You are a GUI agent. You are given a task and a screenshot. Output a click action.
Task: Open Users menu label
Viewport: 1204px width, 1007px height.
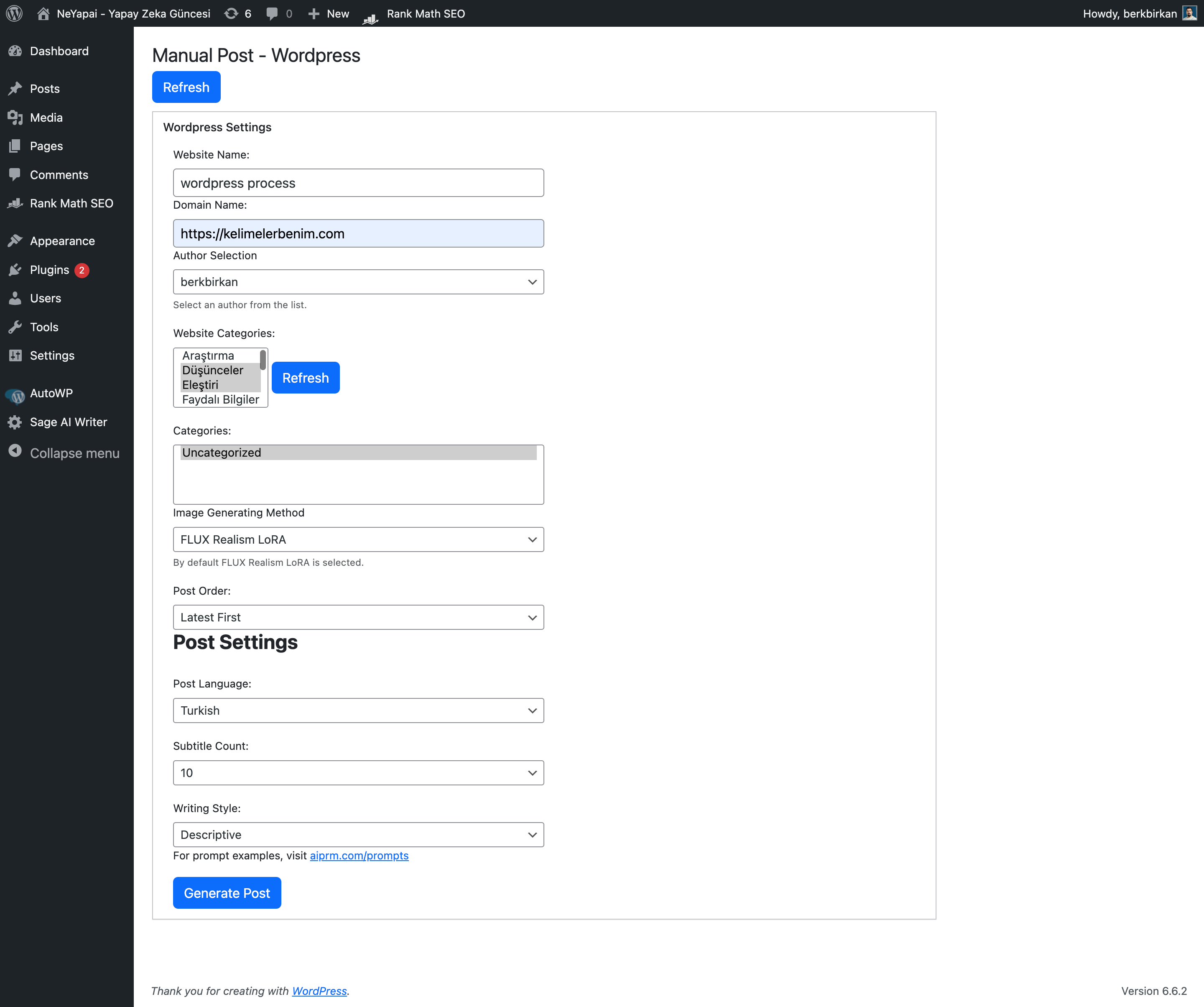[x=45, y=298]
